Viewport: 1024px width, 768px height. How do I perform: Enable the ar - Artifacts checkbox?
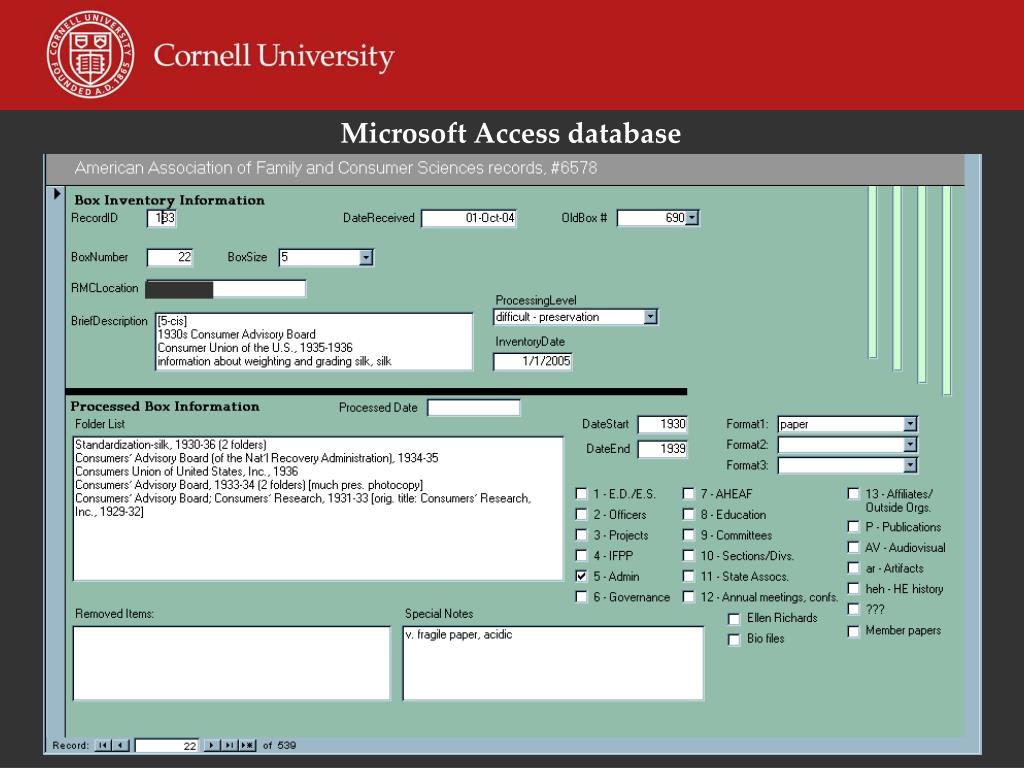(x=853, y=568)
